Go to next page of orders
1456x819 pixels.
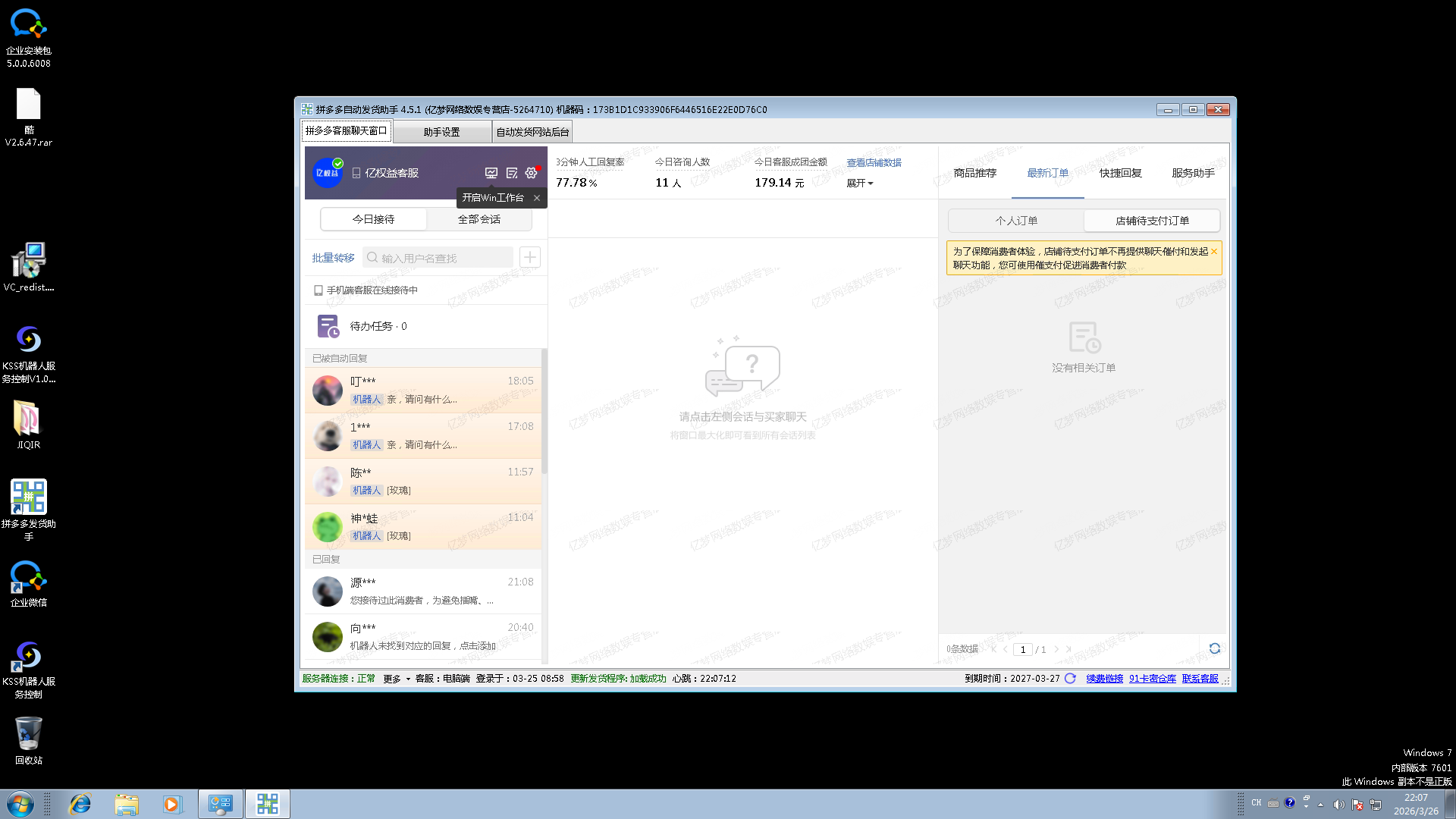click(1056, 649)
